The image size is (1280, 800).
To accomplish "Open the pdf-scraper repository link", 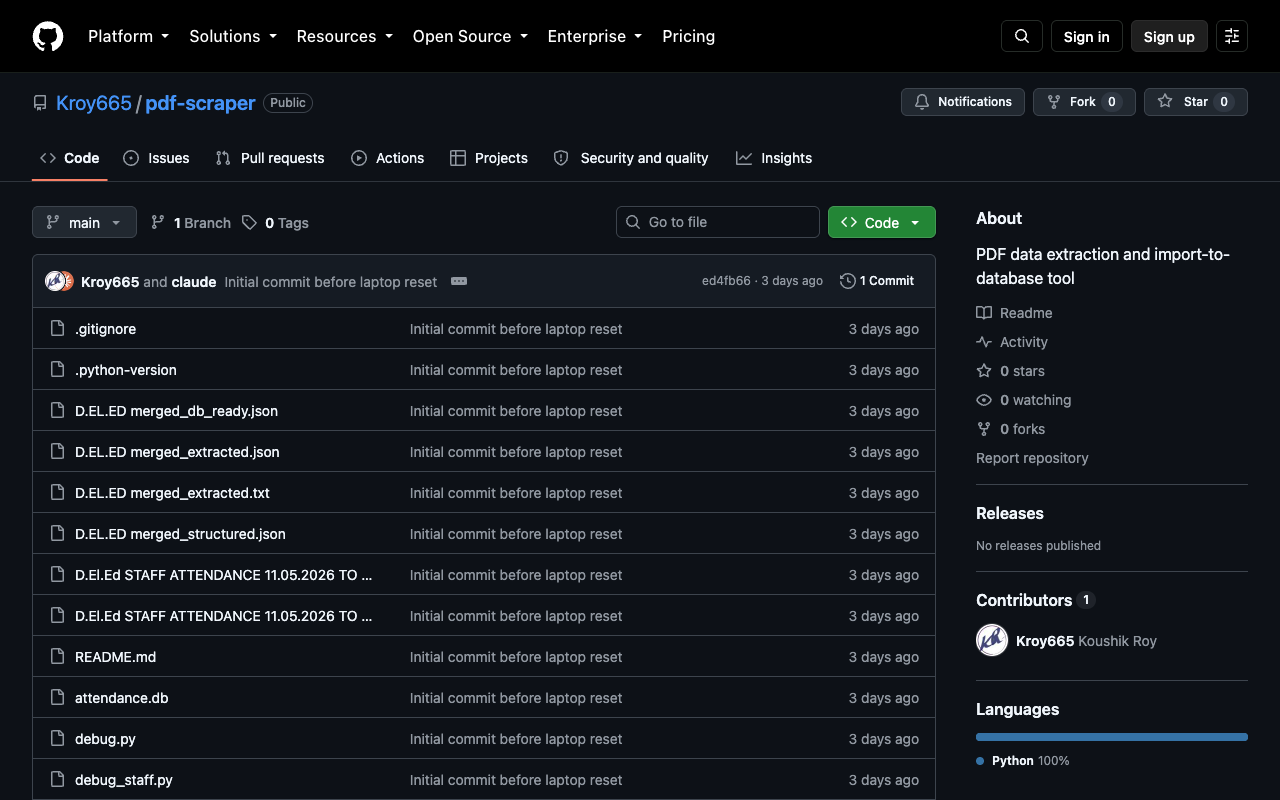I will tap(200, 103).
